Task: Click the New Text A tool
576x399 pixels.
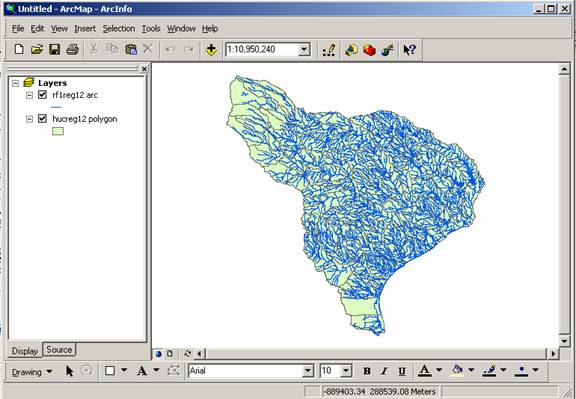Action: pyautogui.click(x=142, y=371)
